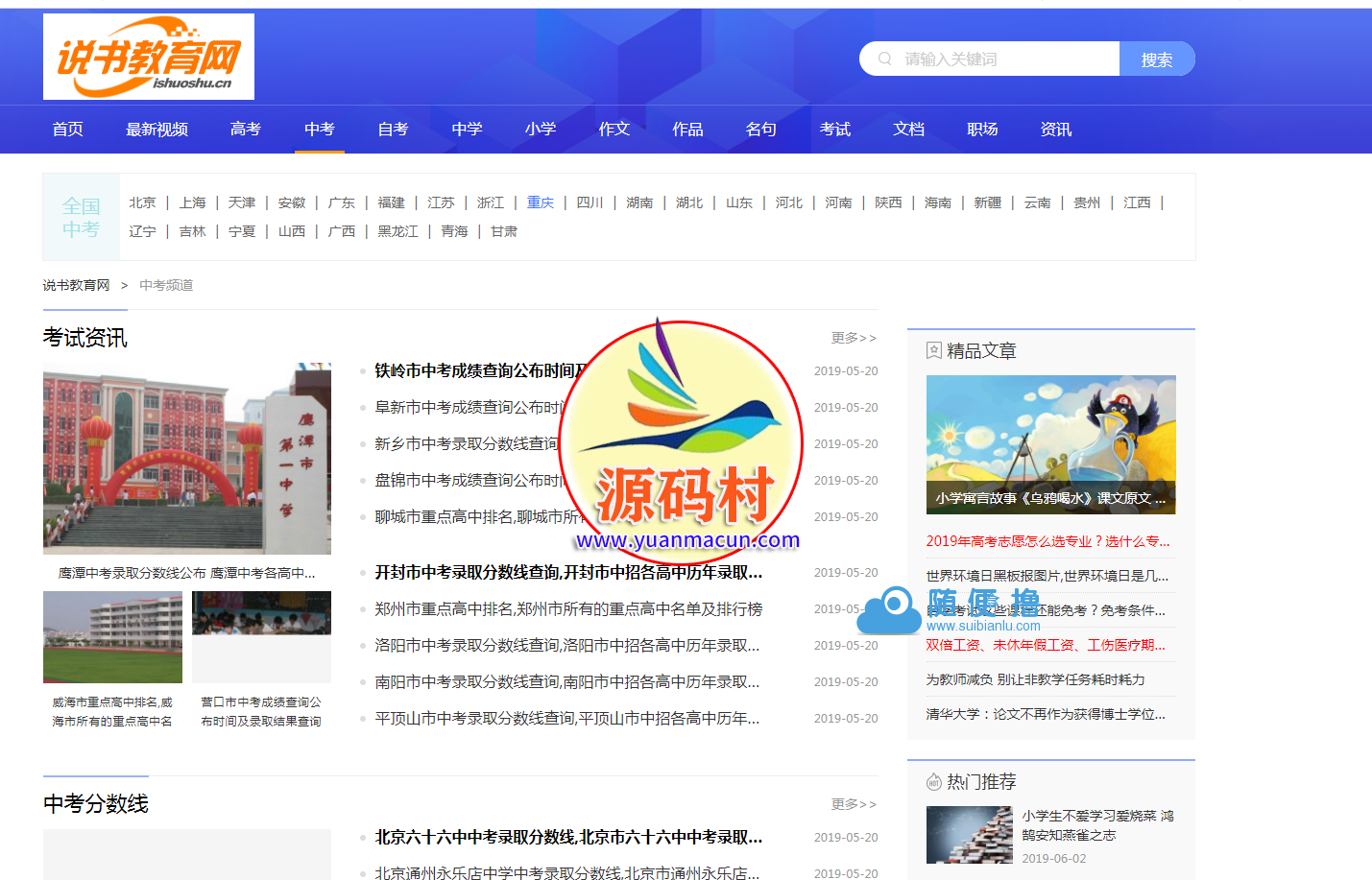Click the 说书教育网 site logo

[149, 57]
